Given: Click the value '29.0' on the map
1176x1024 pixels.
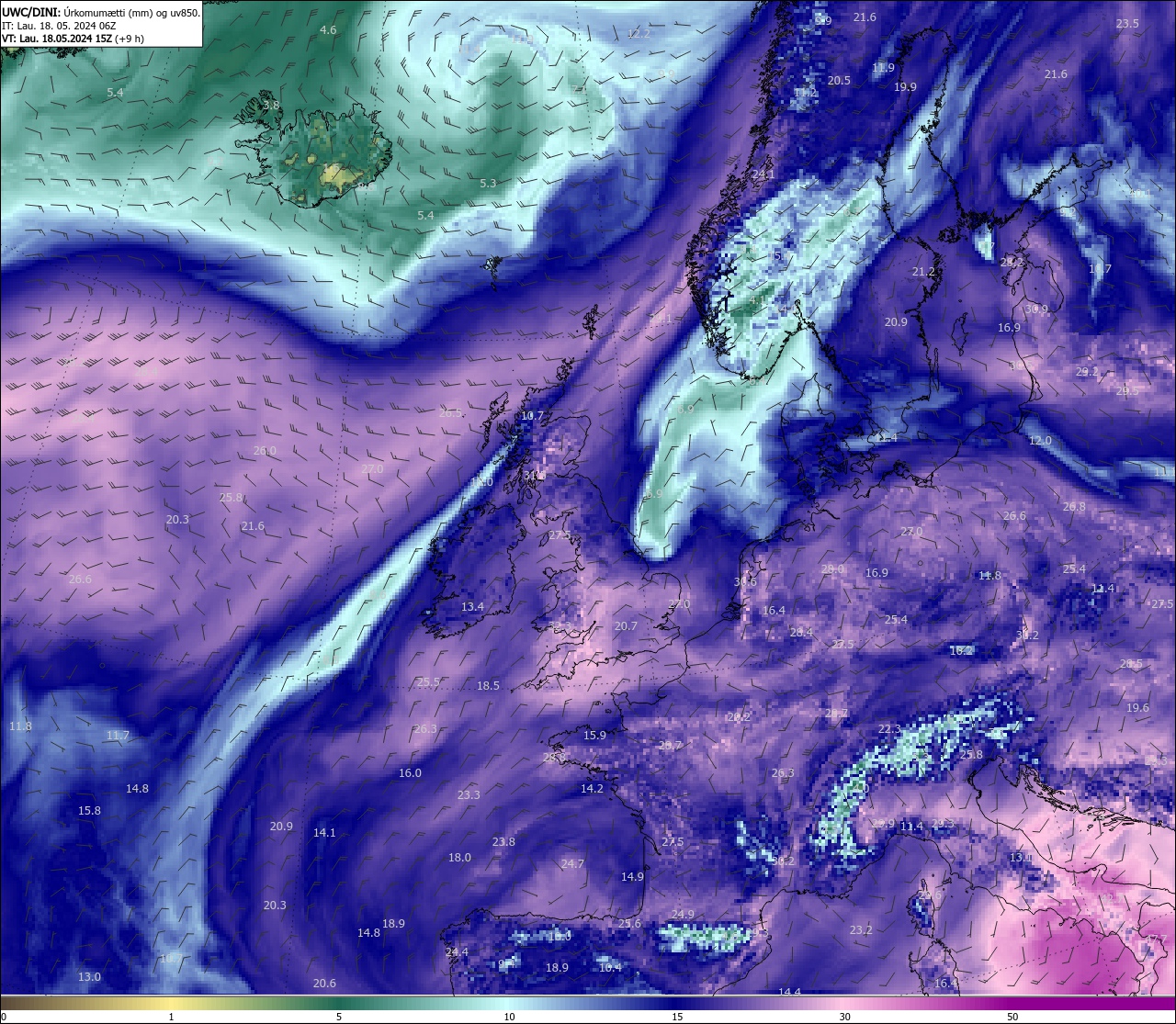Looking at the screenshot, I should (832, 569).
